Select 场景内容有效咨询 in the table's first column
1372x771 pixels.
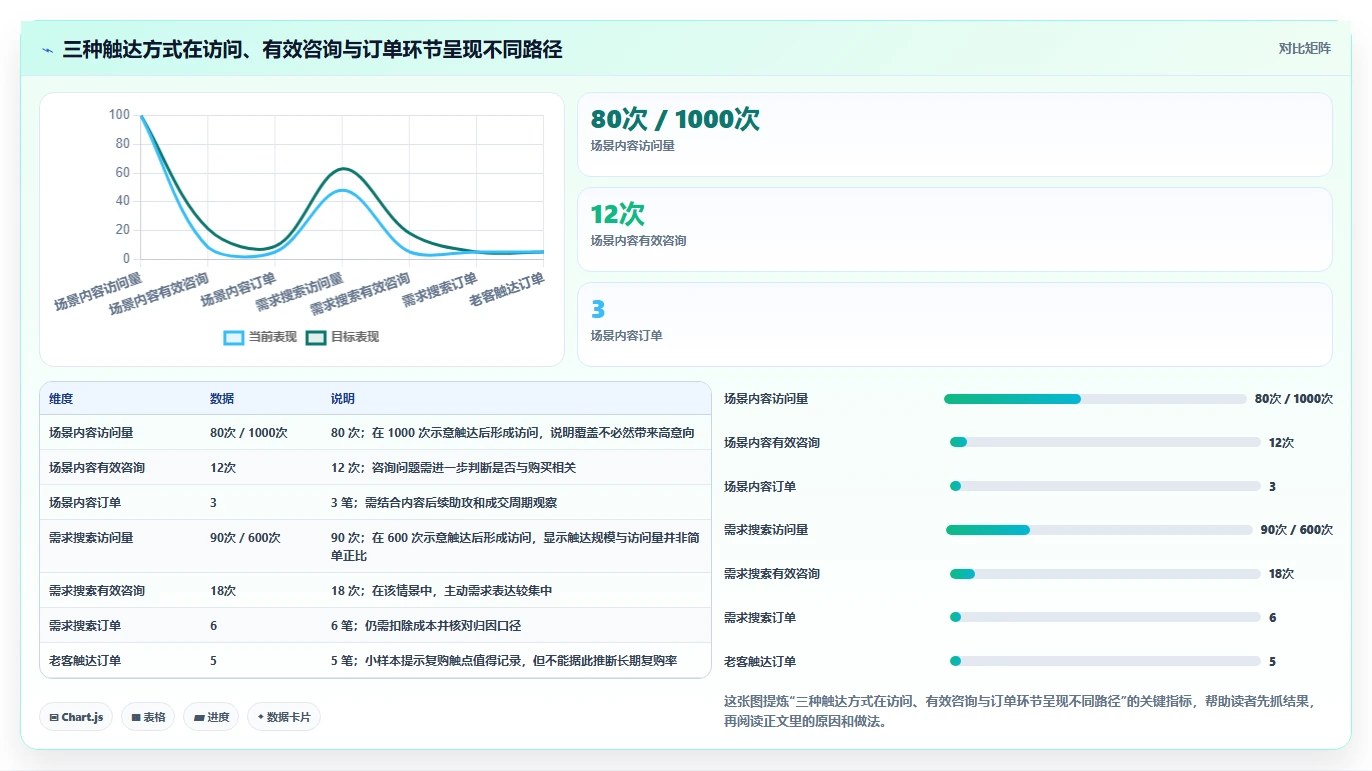(x=97, y=468)
